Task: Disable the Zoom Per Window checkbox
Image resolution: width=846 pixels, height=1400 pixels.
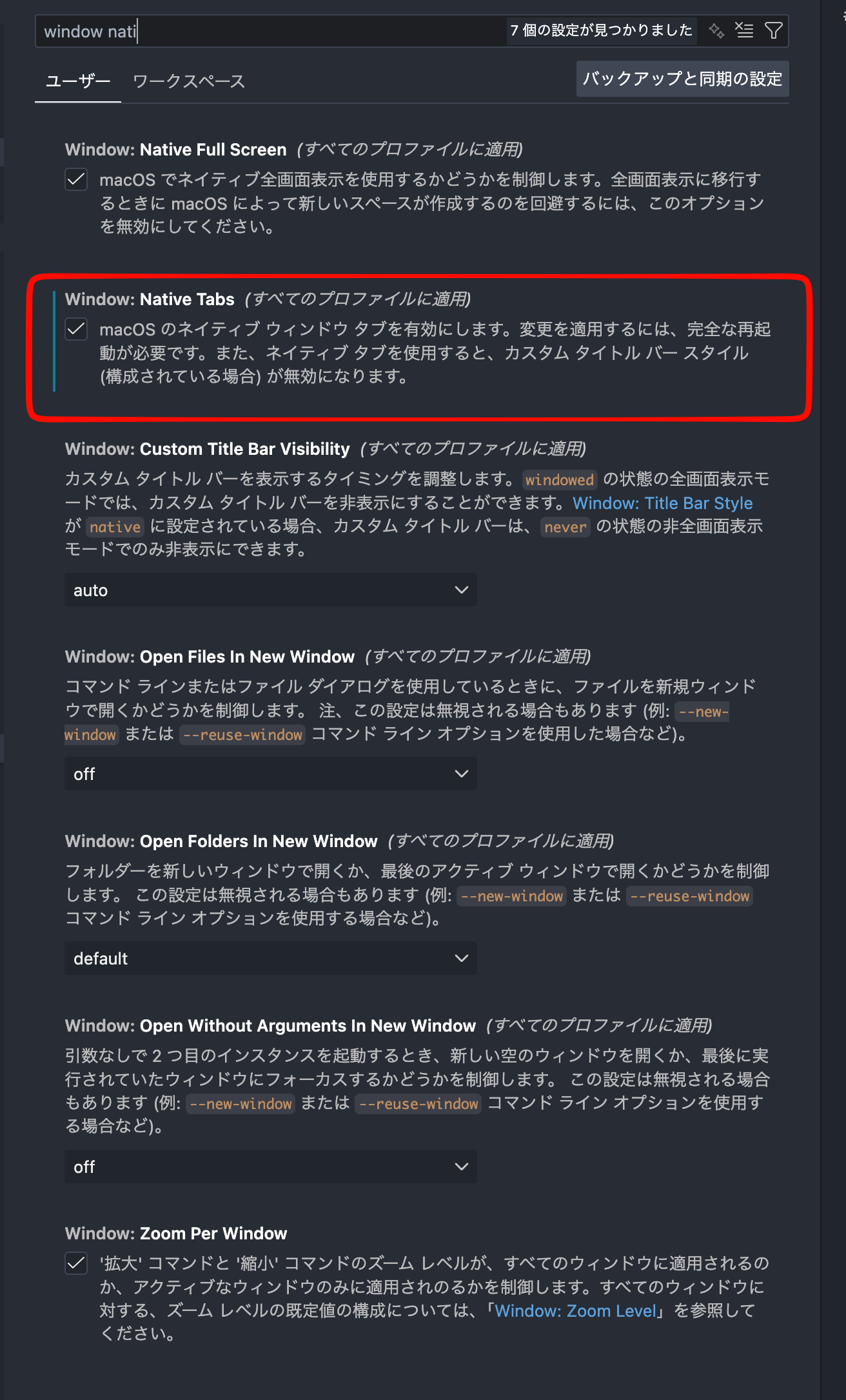Action: tap(76, 1263)
